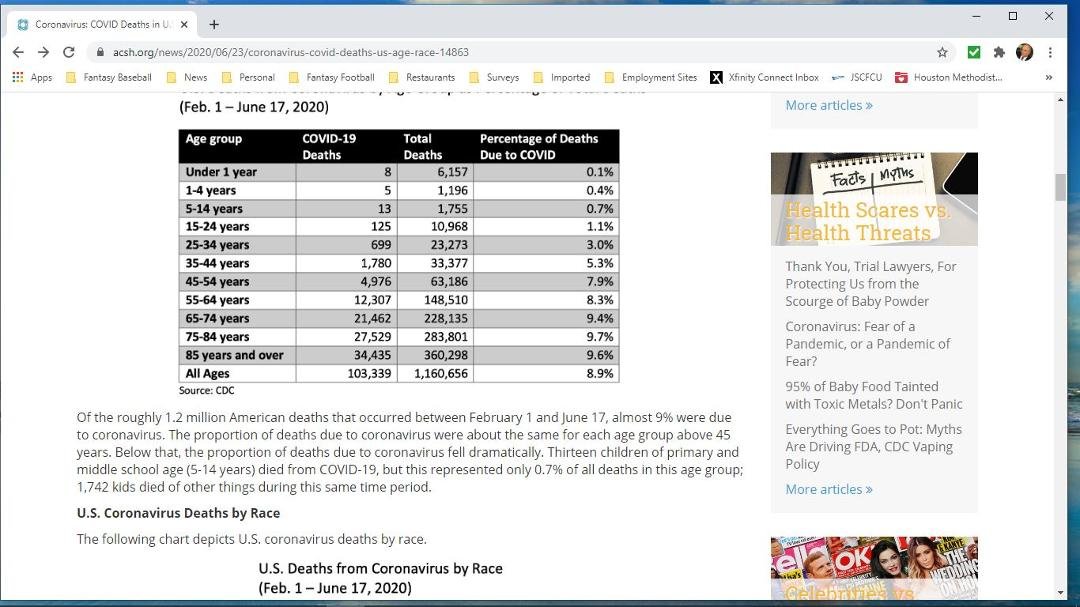The height and width of the screenshot is (607, 1080).
Task: Open a new browser tab
Action: [214, 25]
